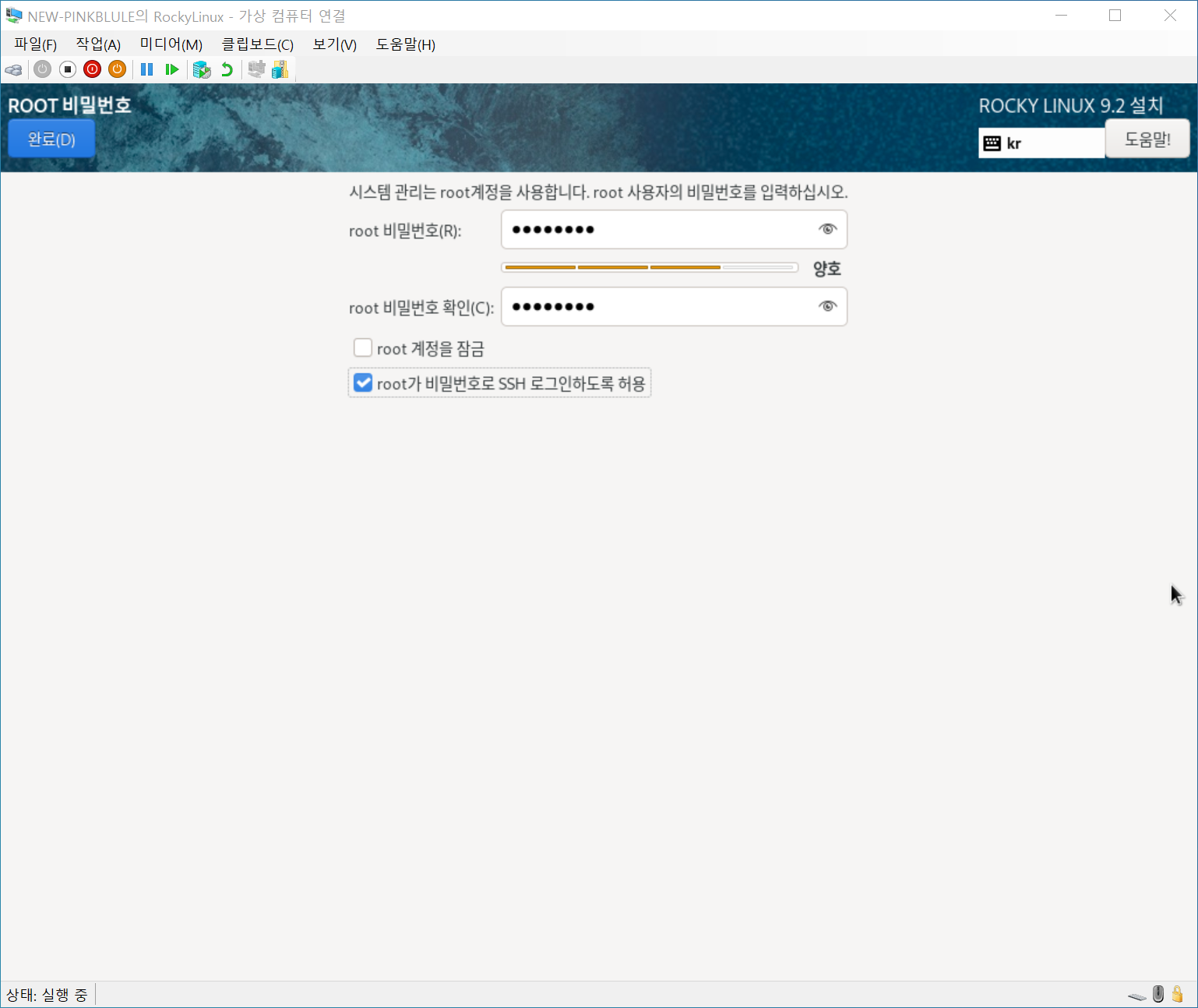Uncheck 'root가 비밀번호로 SSH 로그인하도록 허용'
The width and height of the screenshot is (1198, 1008).
coord(363,382)
